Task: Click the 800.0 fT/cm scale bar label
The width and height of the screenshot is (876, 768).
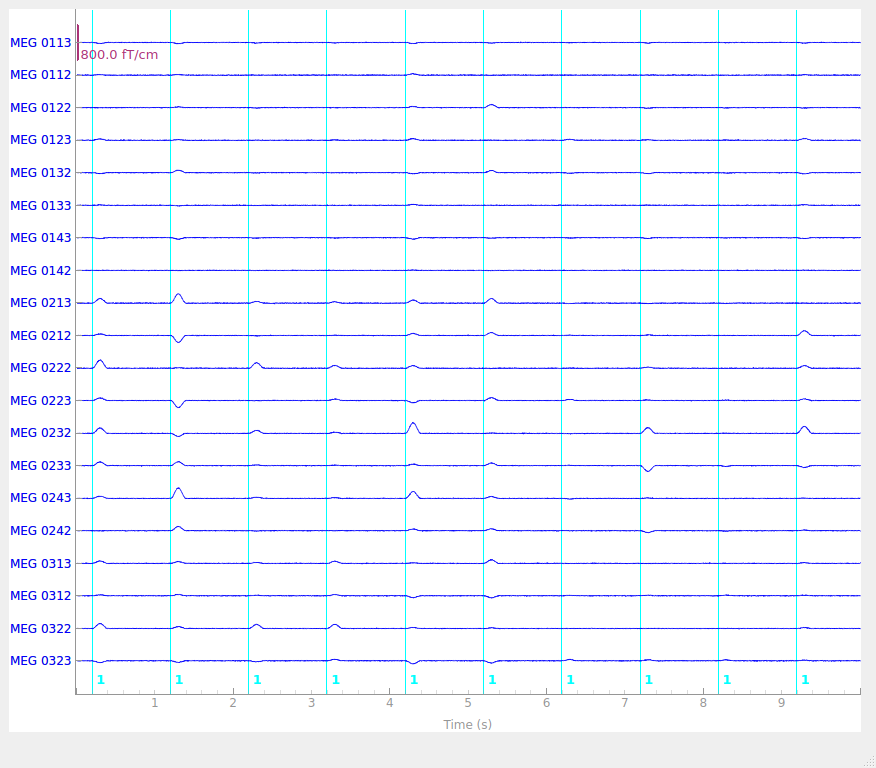Action: pyautogui.click(x=119, y=55)
